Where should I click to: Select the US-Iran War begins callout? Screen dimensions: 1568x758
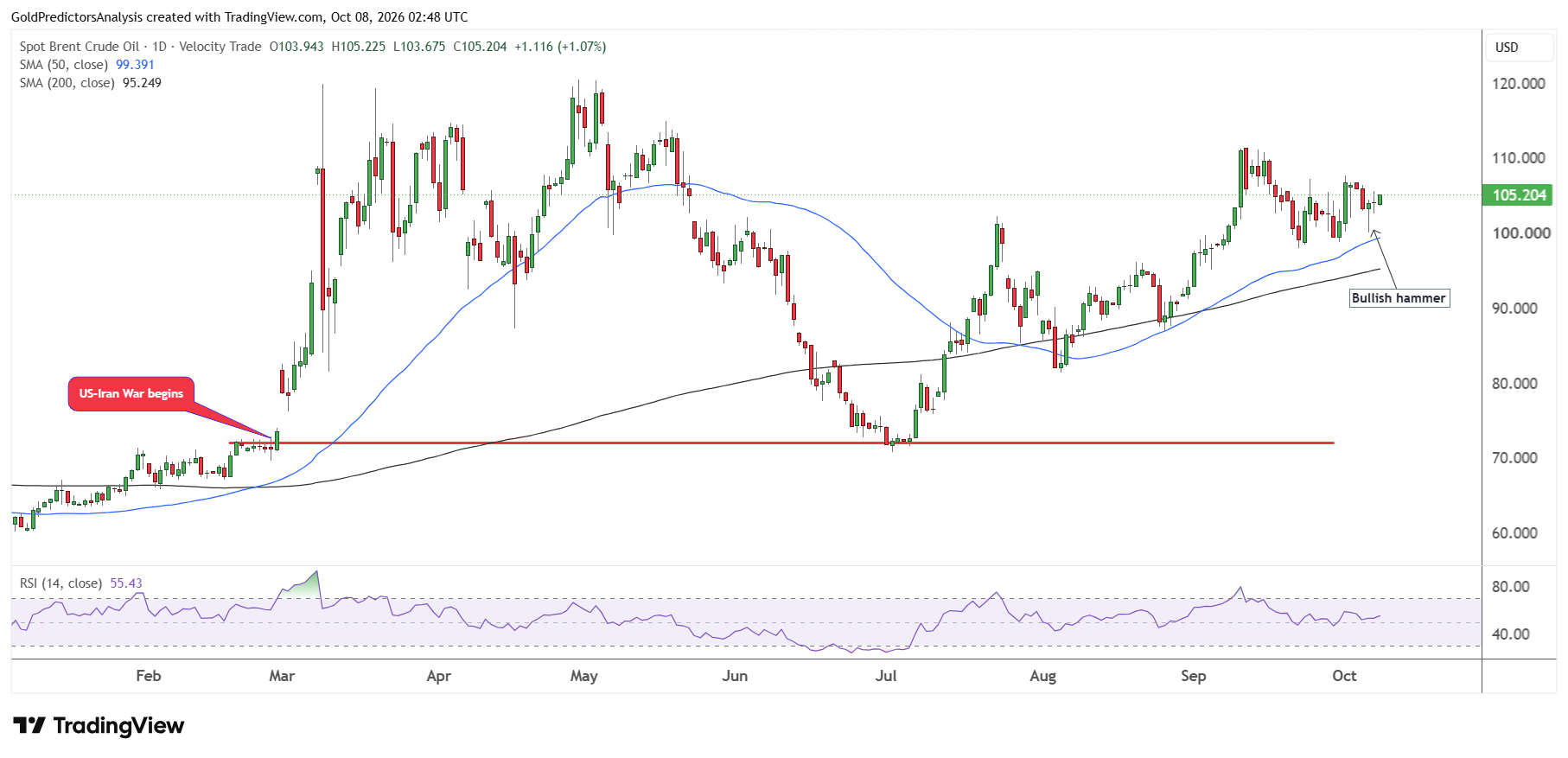pyautogui.click(x=131, y=393)
